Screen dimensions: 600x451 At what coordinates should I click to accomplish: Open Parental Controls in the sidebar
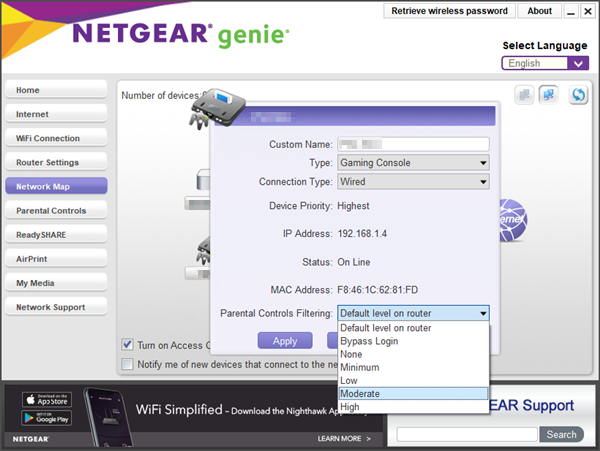point(56,210)
